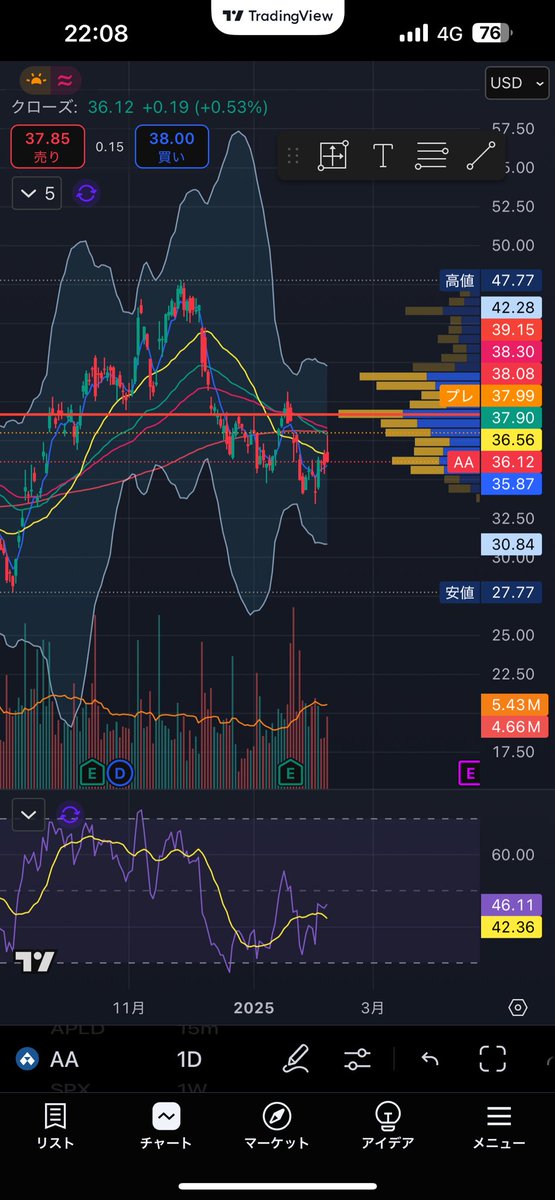Image resolution: width=555 pixels, height=1200 pixels.
Task: Tap the プレ 37.99 pre-market label
Action: pyautogui.click(x=491, y=396)
